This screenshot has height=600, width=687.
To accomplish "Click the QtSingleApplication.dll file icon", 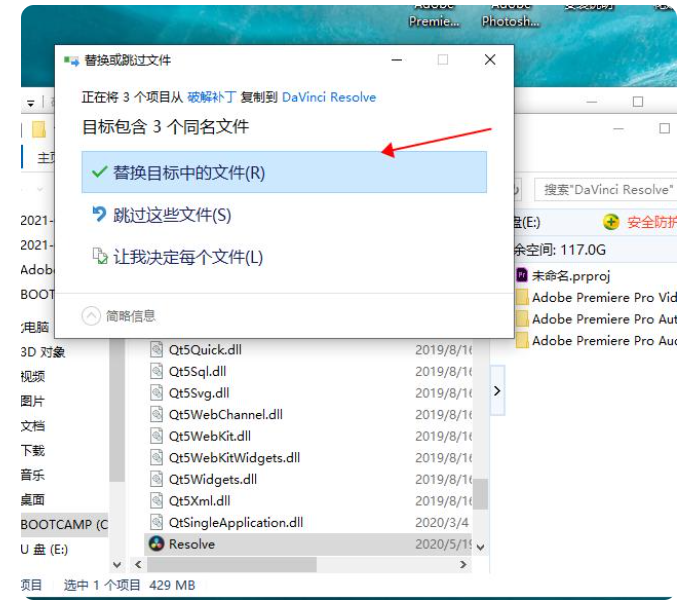I will pyautogui.click(x=156, y=522).
